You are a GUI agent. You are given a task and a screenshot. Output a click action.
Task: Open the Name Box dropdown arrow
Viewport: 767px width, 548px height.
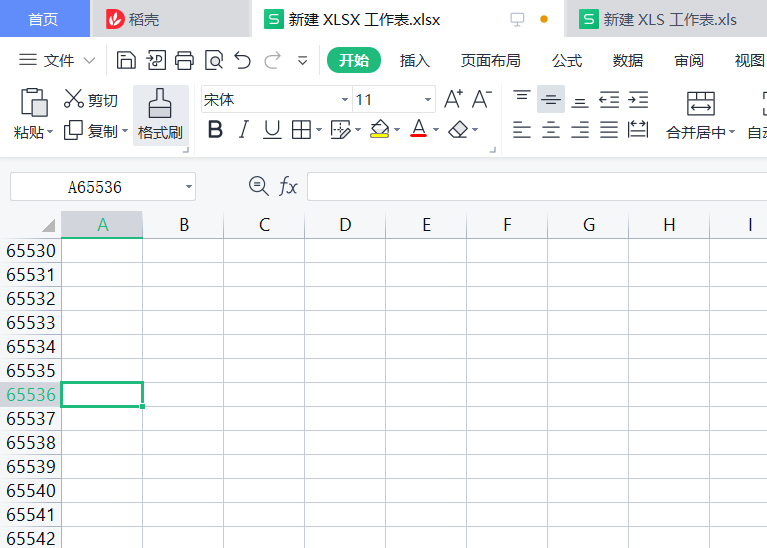coord(189,187)
